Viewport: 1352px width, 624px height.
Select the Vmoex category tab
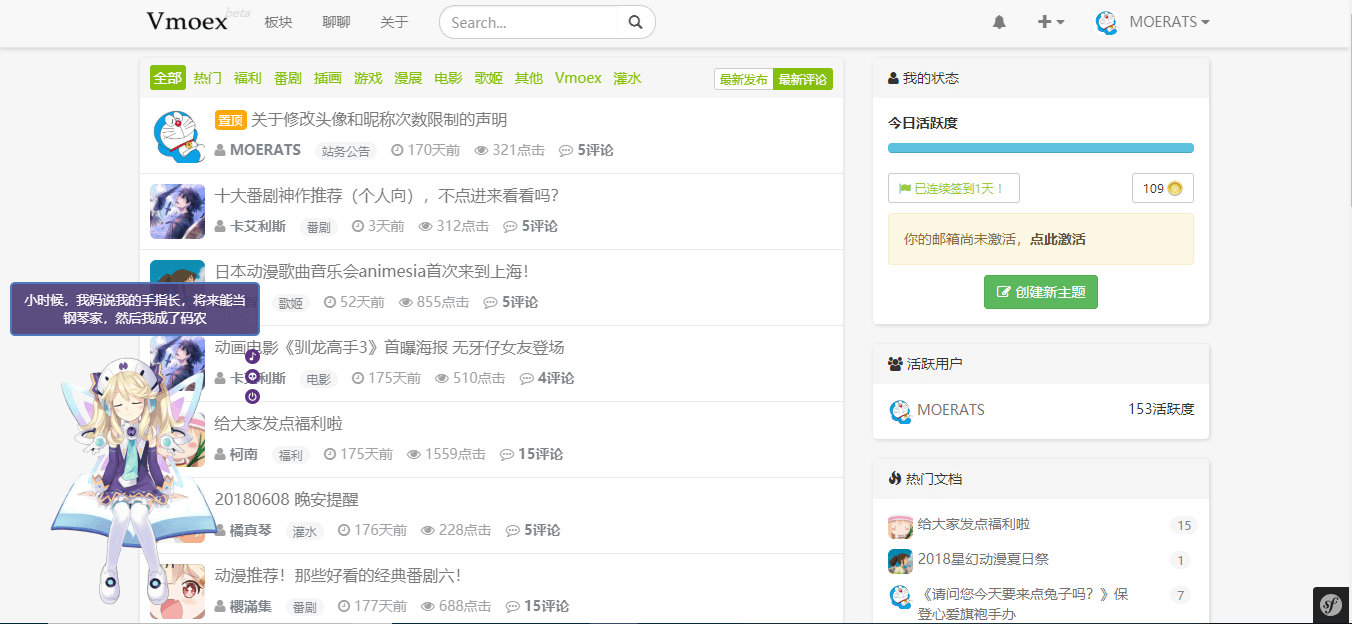click(x=578, y=78)
